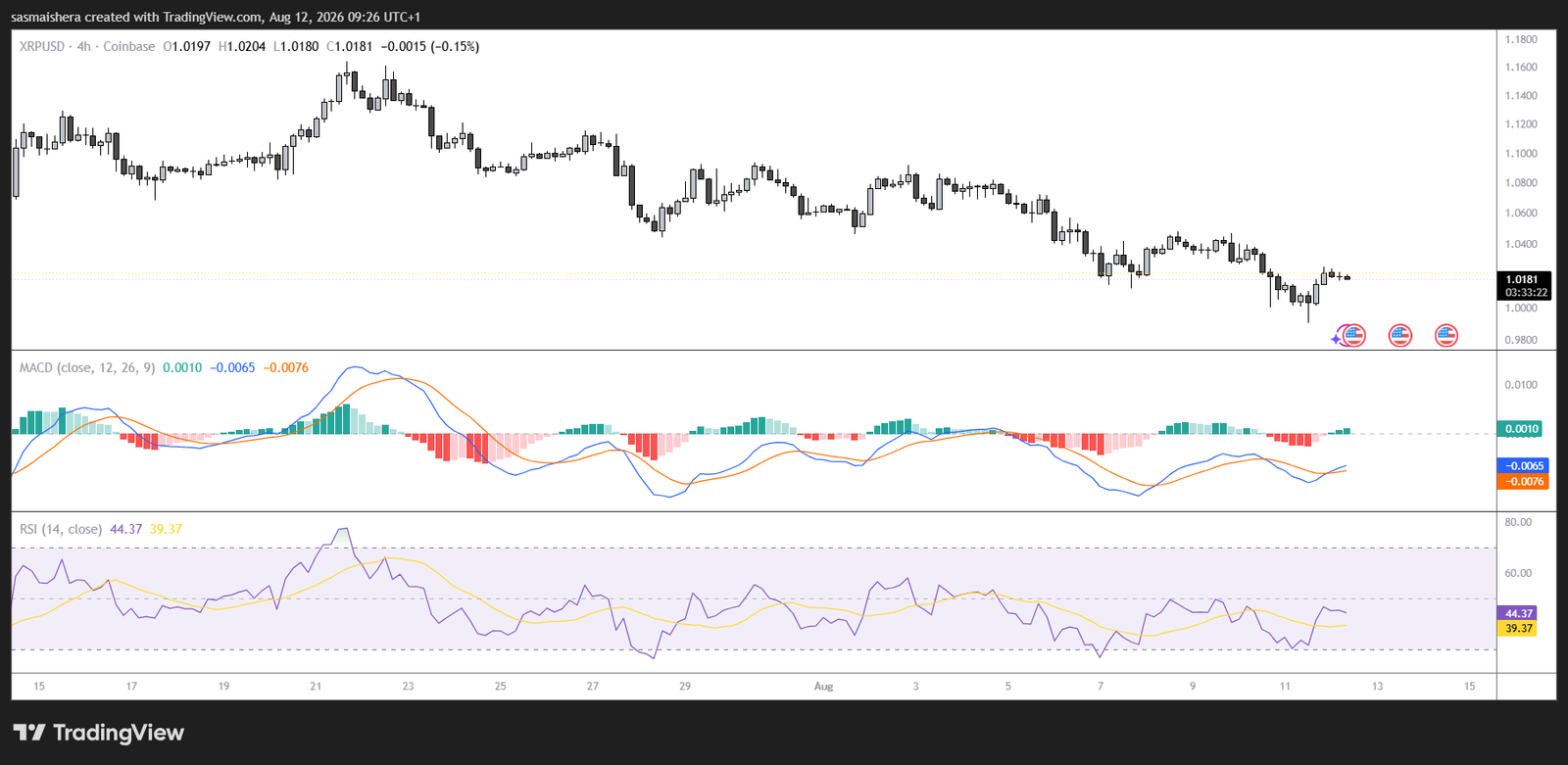Click the blue MACD line value tag -0.0065
The image size is (1568, 765).
(1523, 466)
